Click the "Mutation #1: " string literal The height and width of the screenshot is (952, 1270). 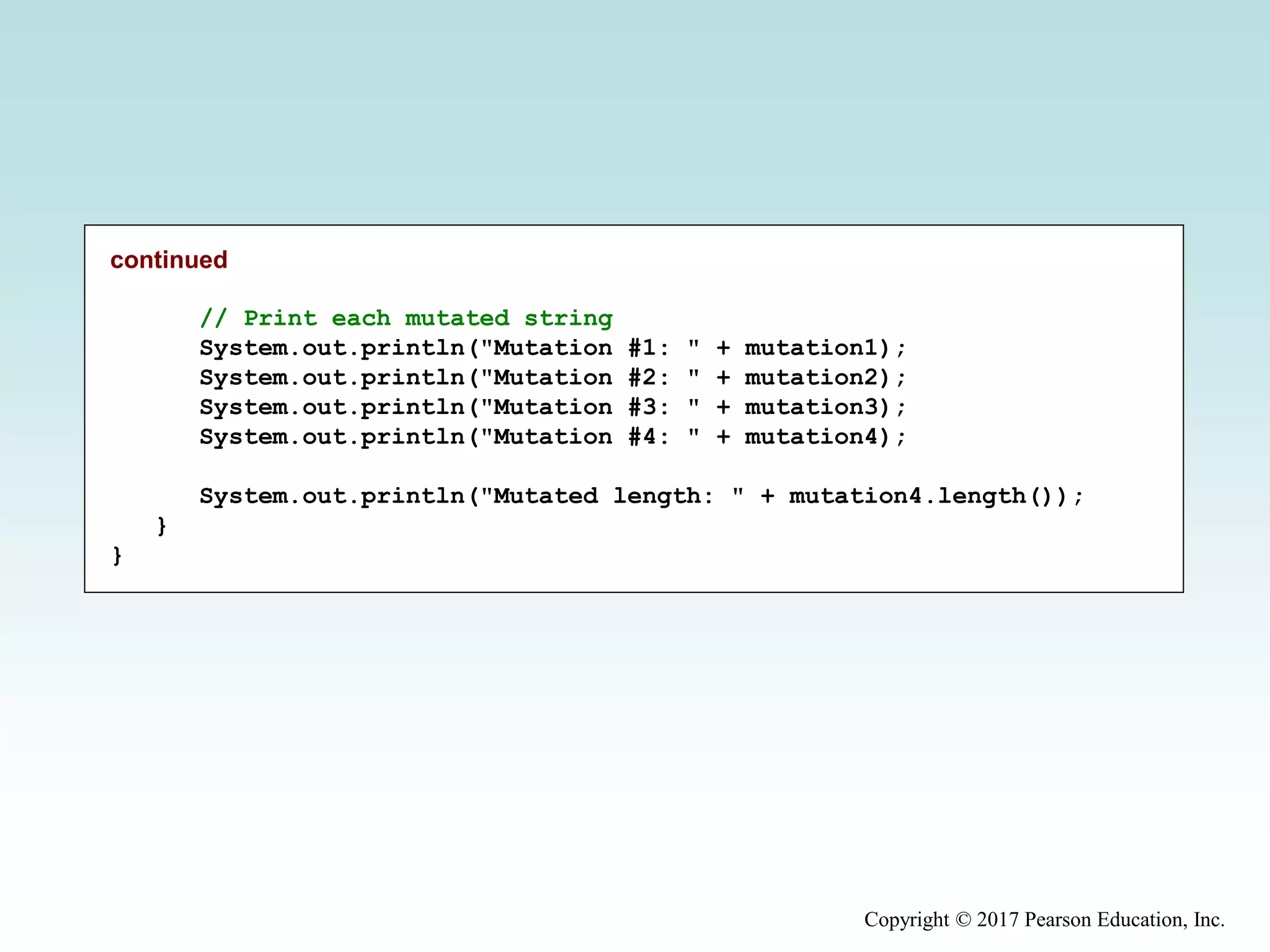pyautogui.click(x=590, y=348)
